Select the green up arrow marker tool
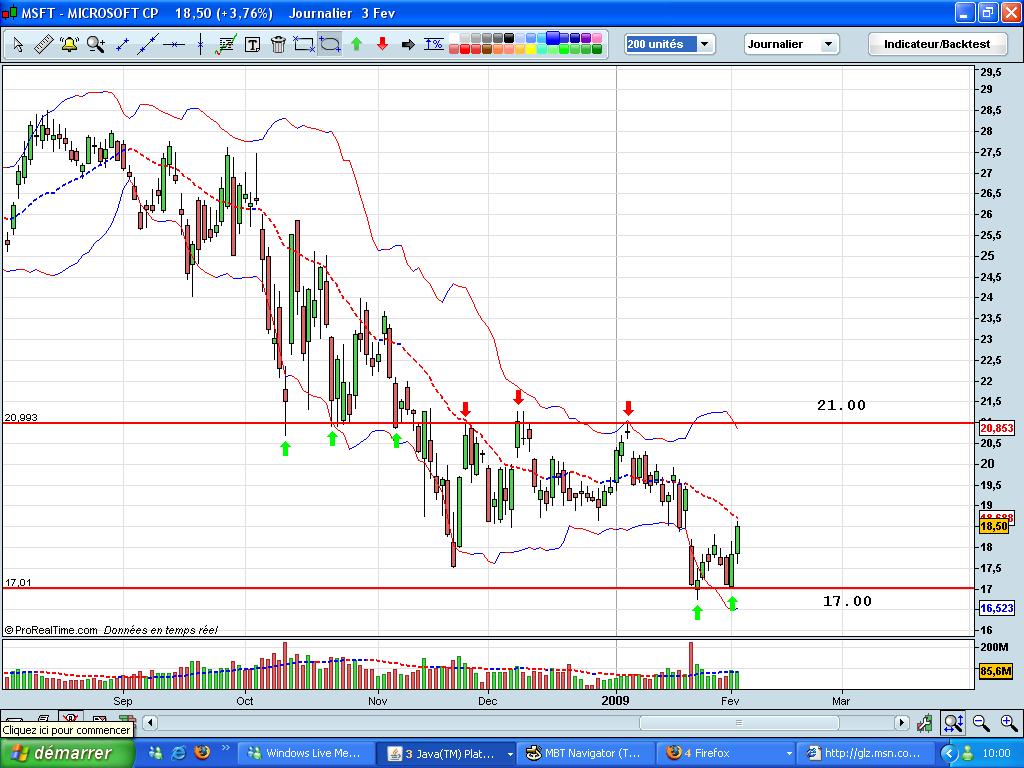This screenshot has width=1024, height=768. click(x=357, y=44)
